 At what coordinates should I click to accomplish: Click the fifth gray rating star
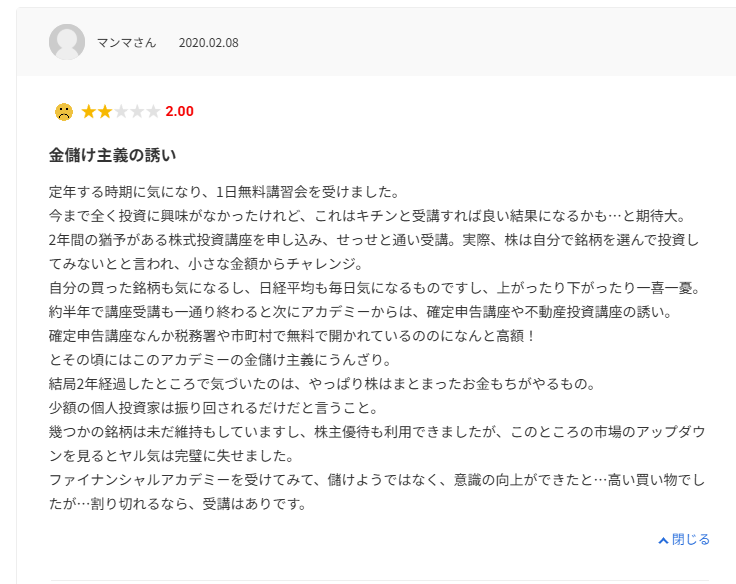click(x=153, y=111)
